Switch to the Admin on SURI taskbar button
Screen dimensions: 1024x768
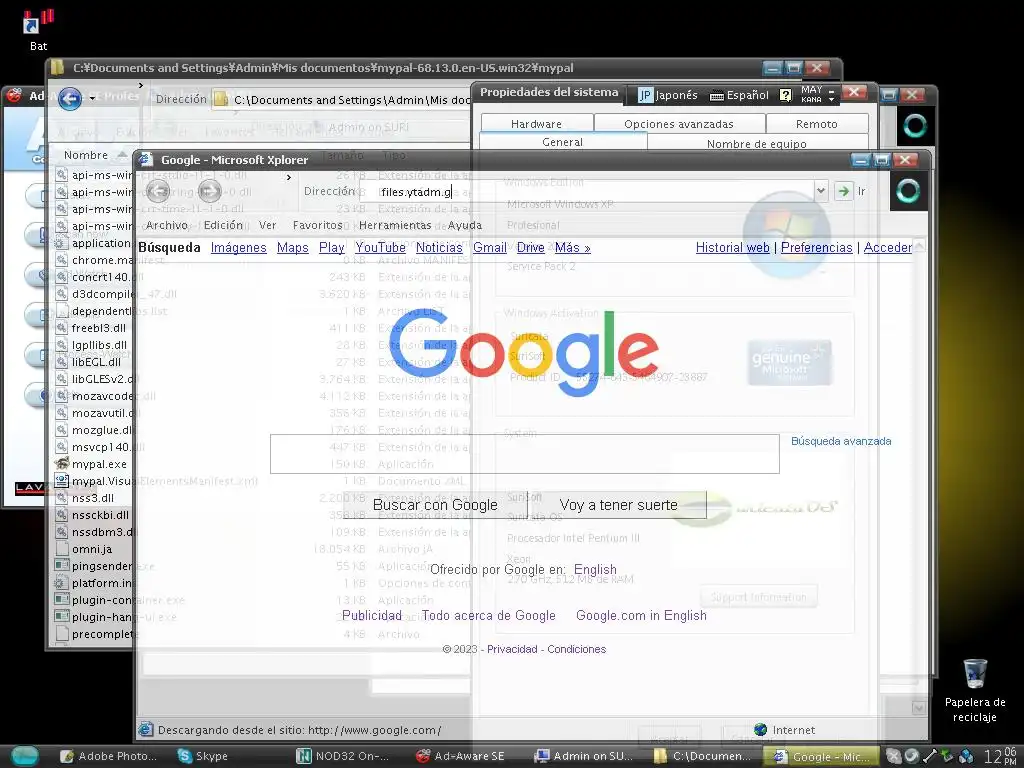pyautogui.click(x=583, y=756)
